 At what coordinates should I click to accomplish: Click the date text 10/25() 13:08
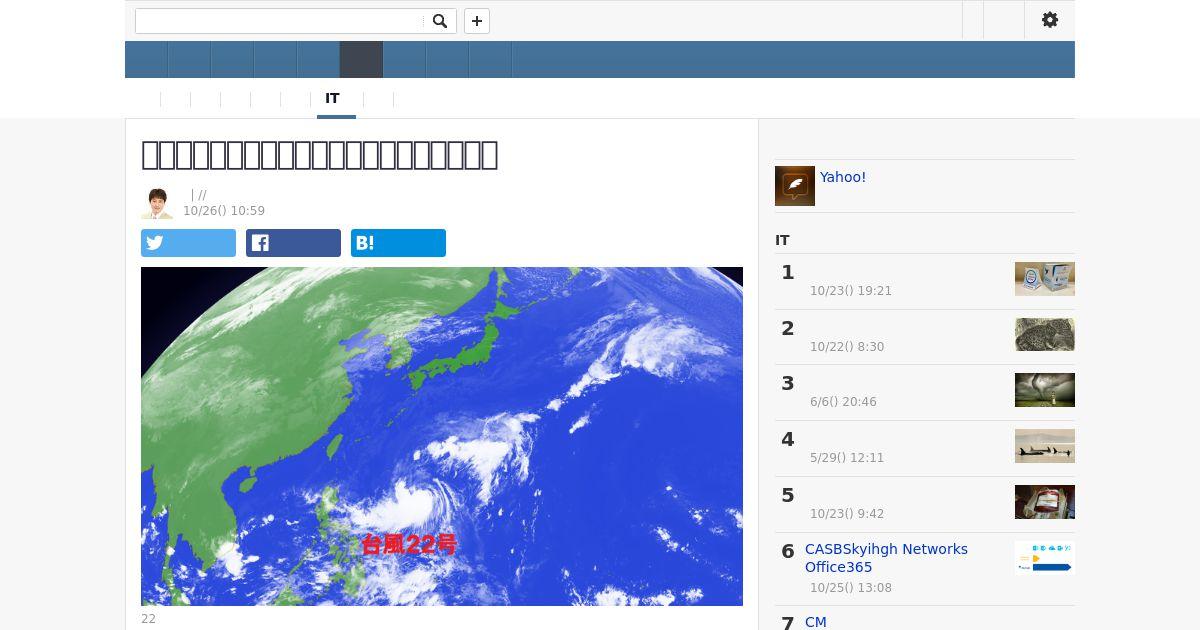click(851, 588)
